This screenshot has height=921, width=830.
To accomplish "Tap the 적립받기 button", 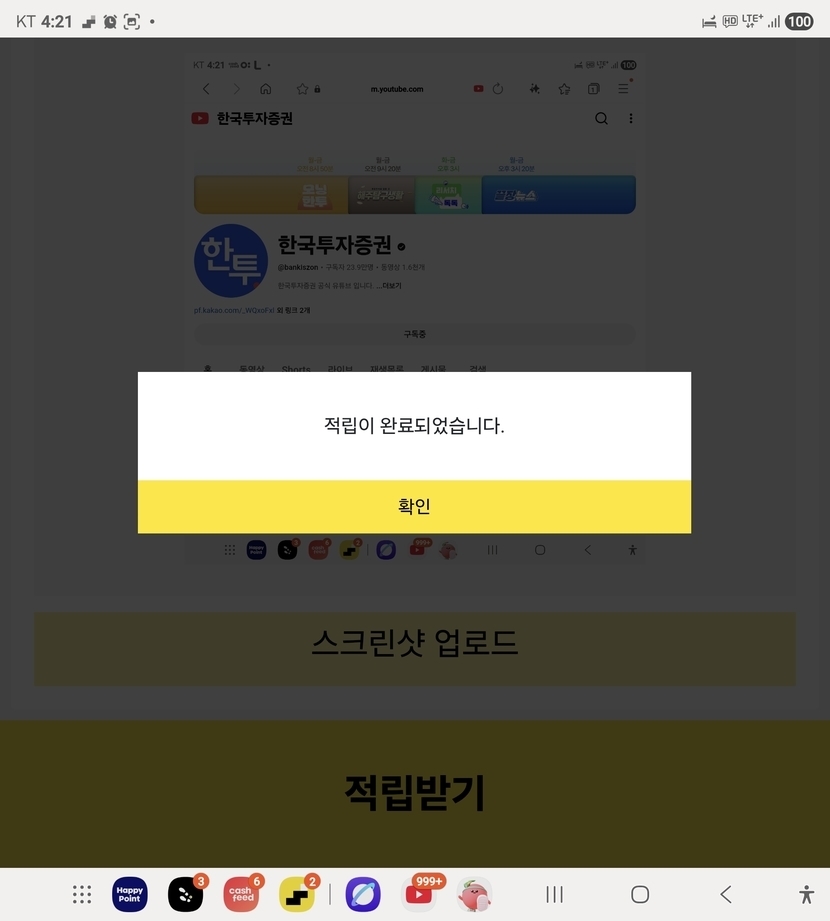I will click(x=415, y=794).
